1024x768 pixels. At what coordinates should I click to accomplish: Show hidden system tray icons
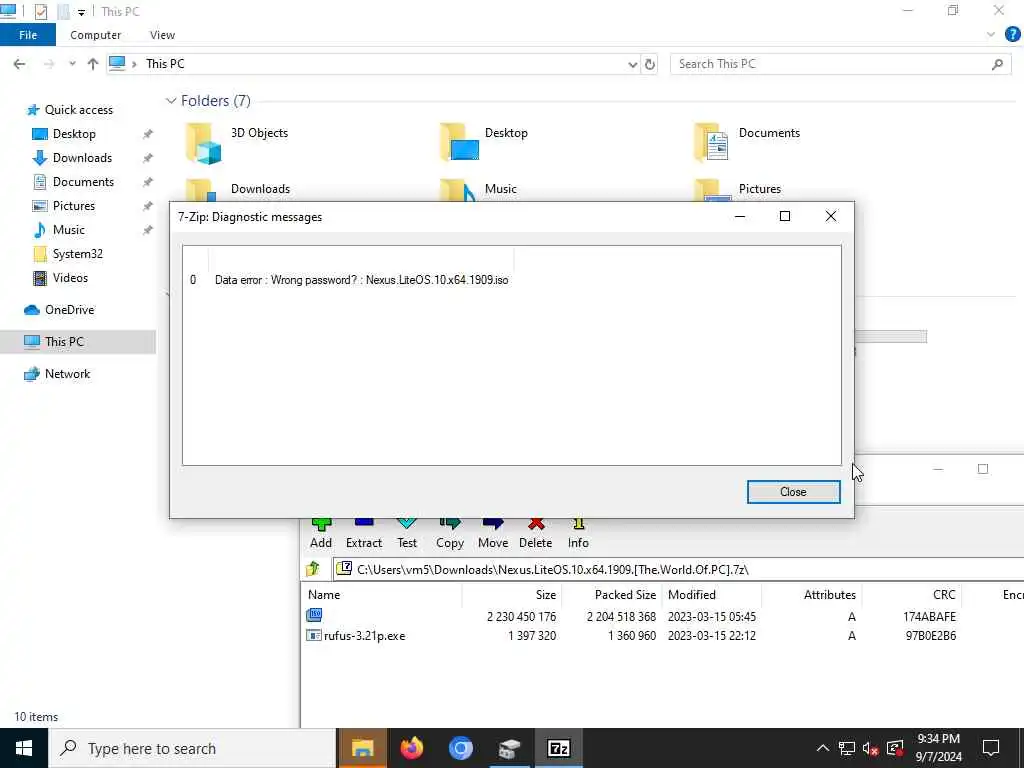(823, 748)
